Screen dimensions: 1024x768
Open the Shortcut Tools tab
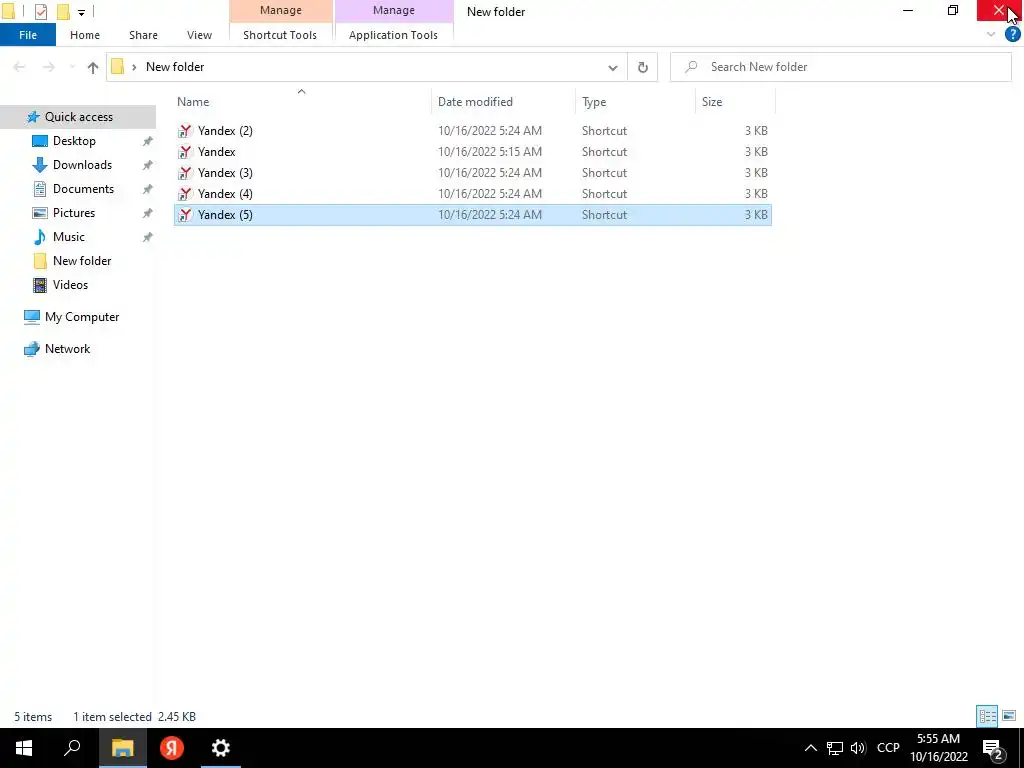click(x=280, y=35)
